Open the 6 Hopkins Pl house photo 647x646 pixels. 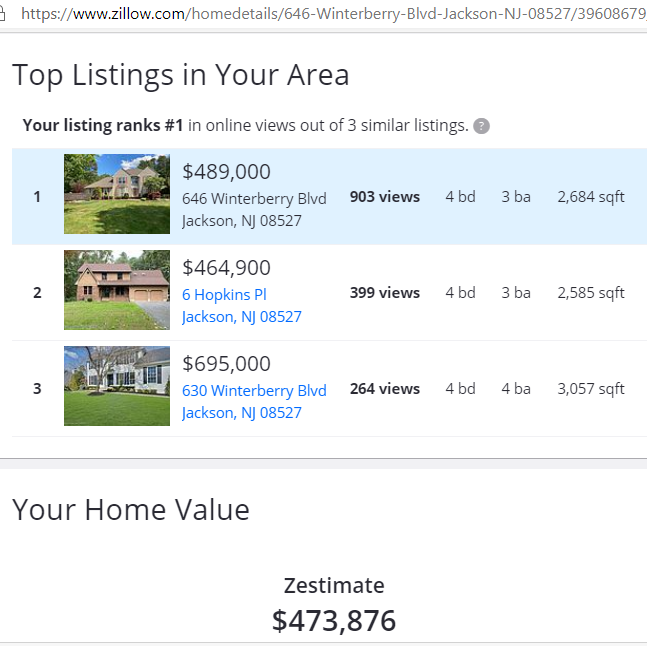pyautogui.click(x=117, y=290)
